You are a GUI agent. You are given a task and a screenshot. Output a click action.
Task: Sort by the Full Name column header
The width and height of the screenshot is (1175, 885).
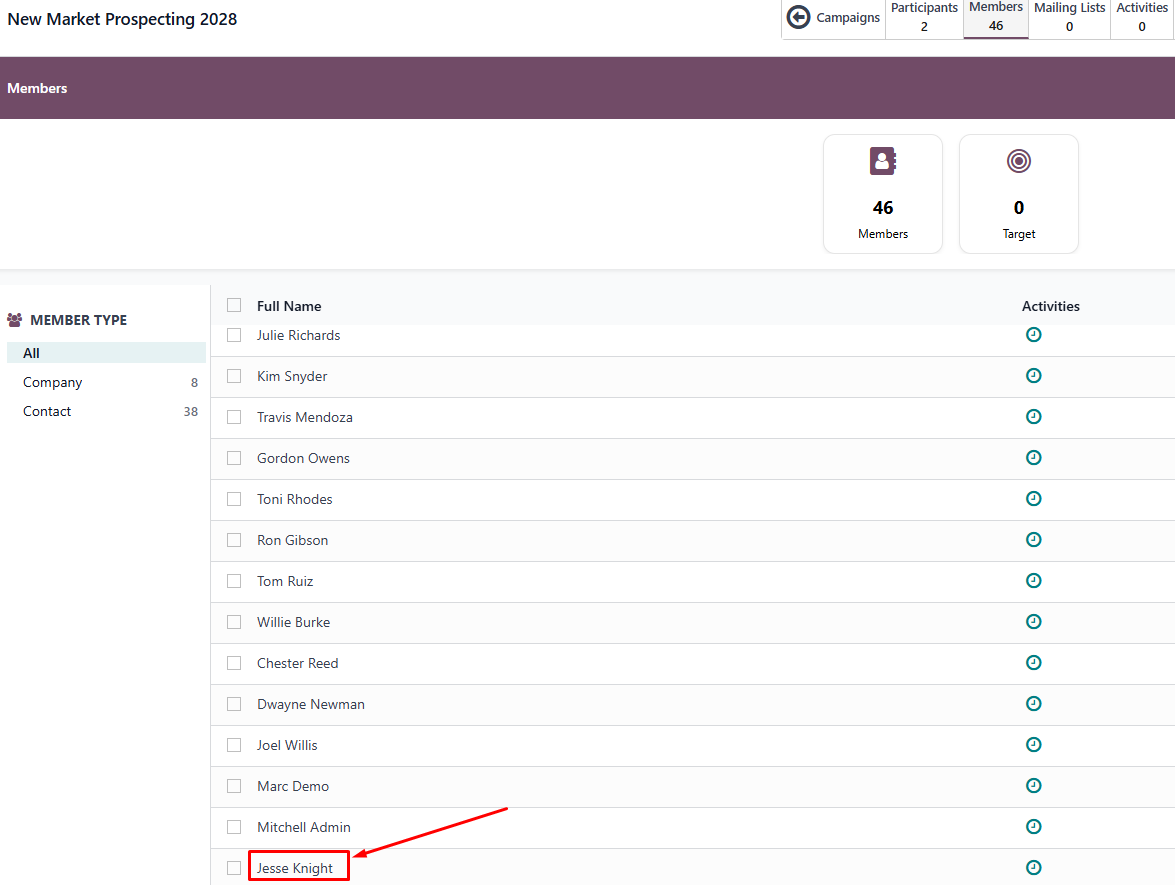[x=289, y=306]
